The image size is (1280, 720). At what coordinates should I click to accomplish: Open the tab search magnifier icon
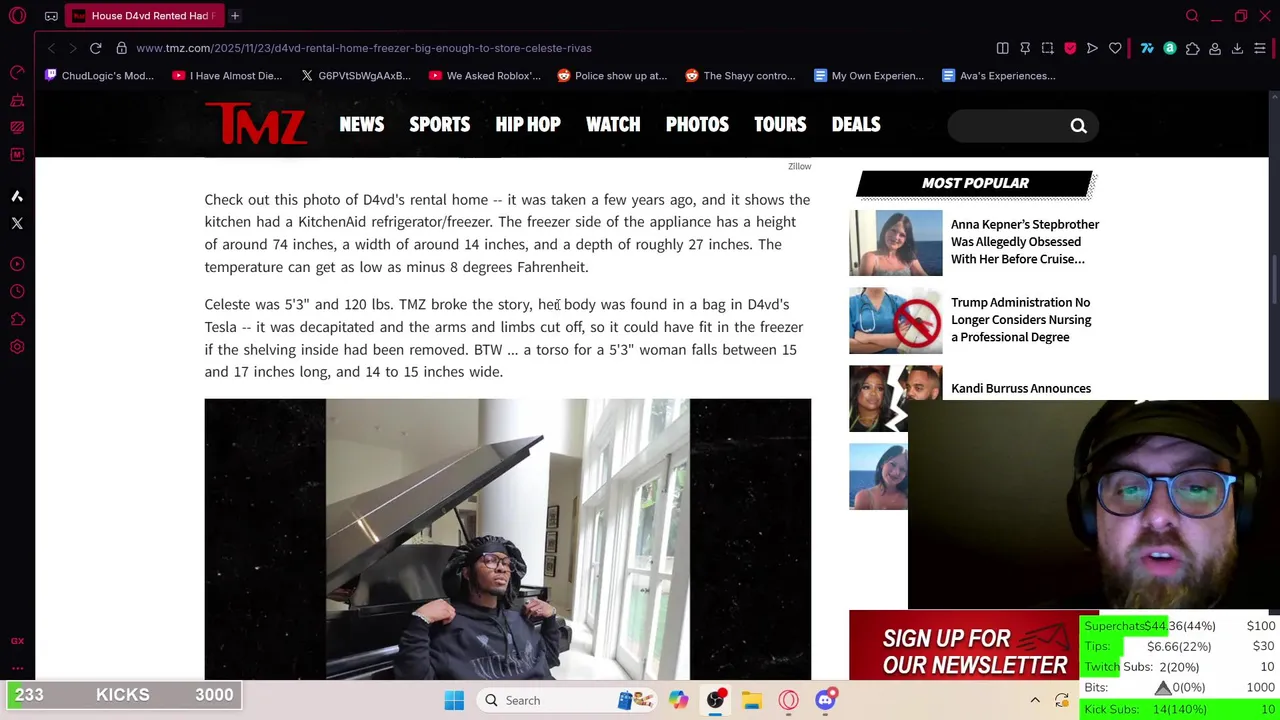click(1192, 16)
